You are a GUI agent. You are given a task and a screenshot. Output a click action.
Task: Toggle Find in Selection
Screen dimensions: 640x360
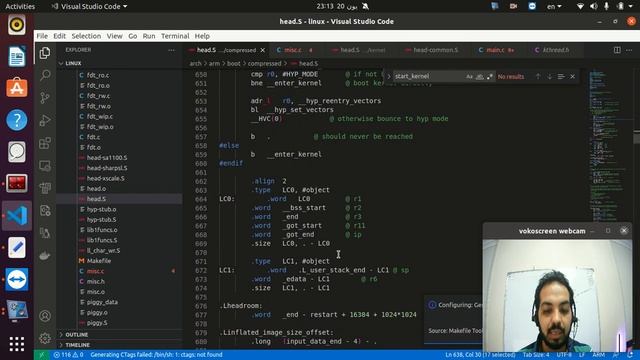point(561,76)
